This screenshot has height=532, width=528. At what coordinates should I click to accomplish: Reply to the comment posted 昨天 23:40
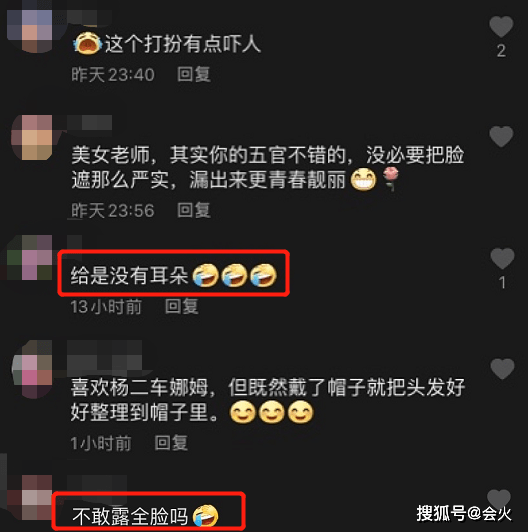point(194,74)
